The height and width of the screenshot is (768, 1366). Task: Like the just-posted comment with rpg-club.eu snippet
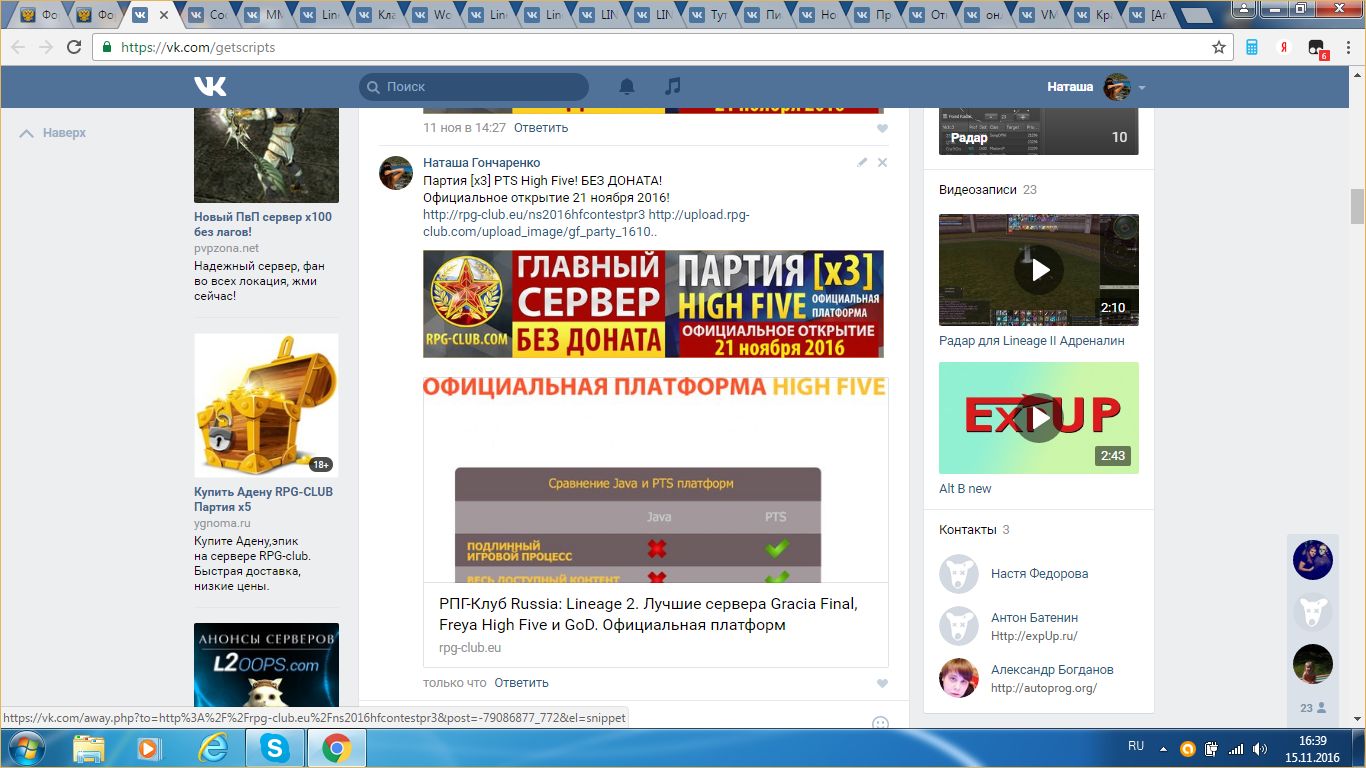pos(882,684)
